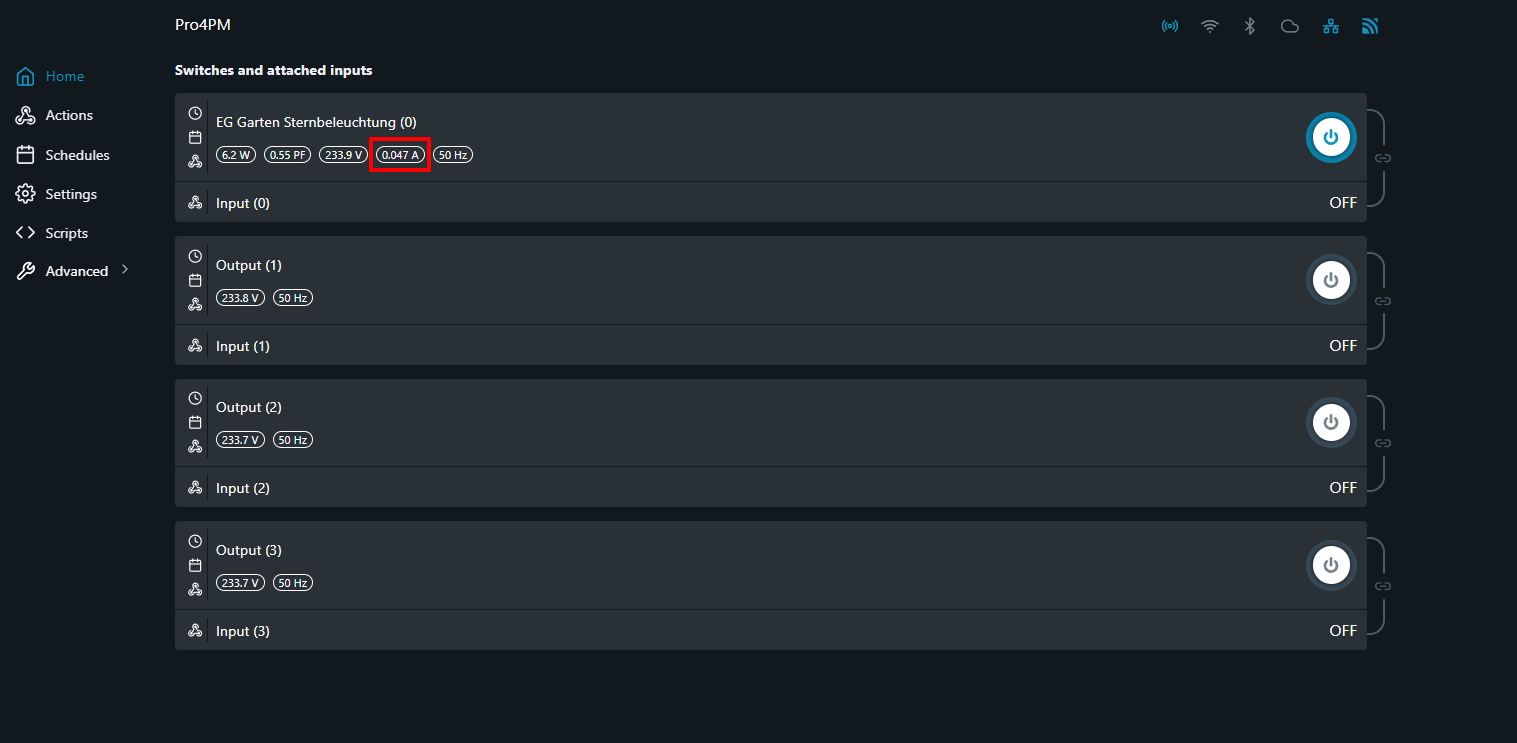
Task: Click link icon beside Output (1) group
Action: 1383,300
